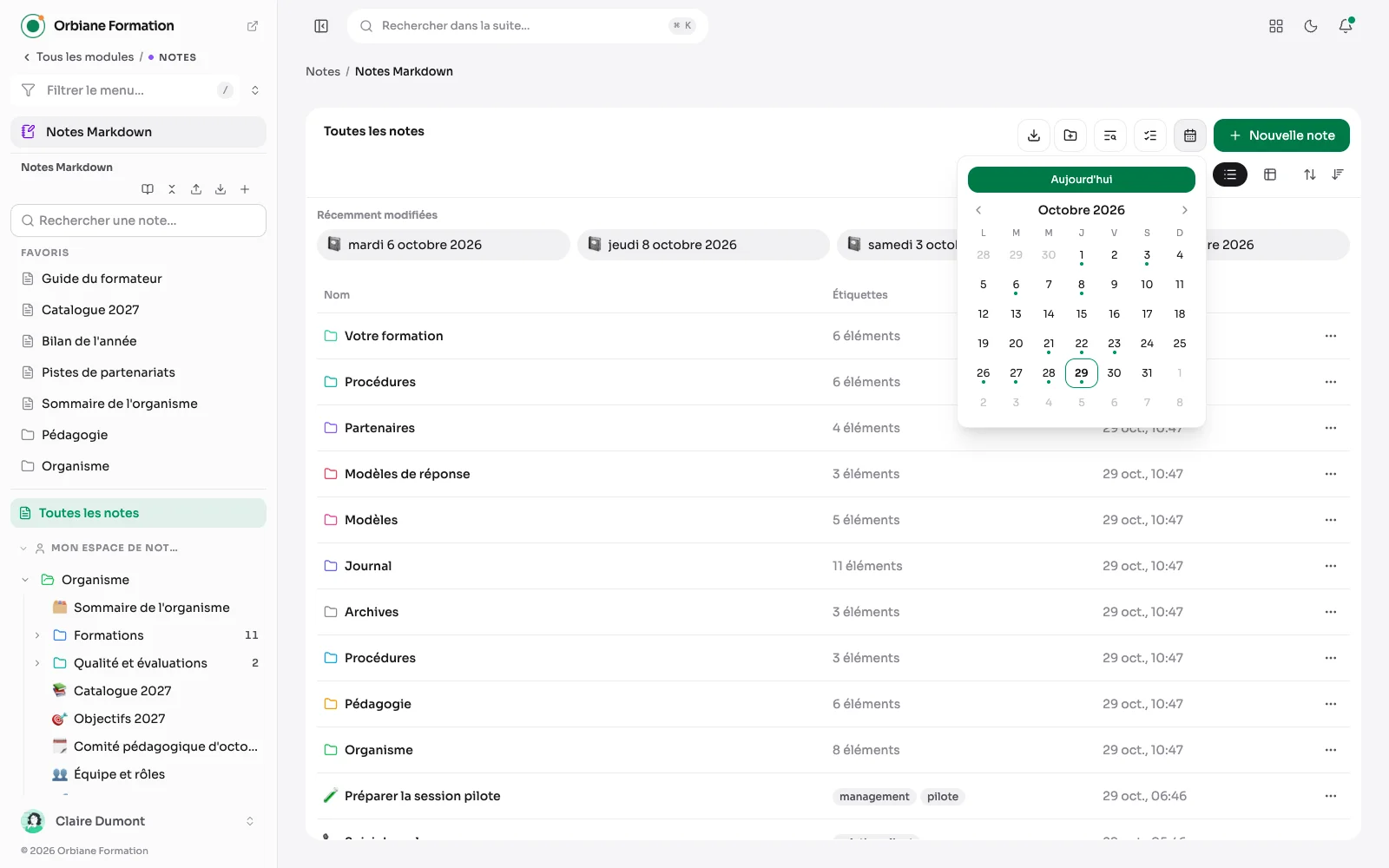The height and width of the screenshot is (868, 1389).
Task: Collapse the sidebar with the panel icon
Action: pos(321,26)
